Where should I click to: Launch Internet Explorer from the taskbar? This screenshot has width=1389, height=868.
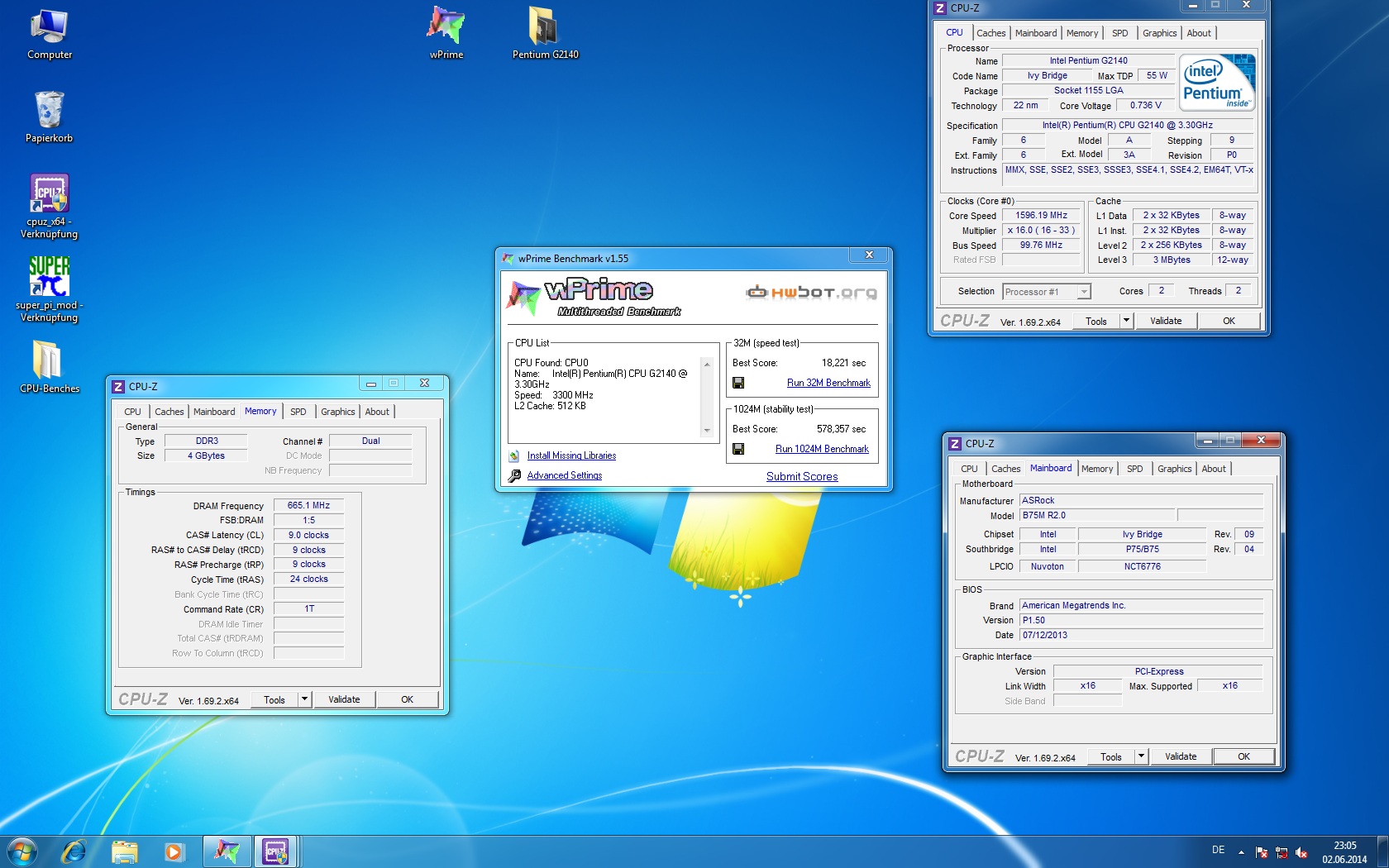click(x=74, y=851)
